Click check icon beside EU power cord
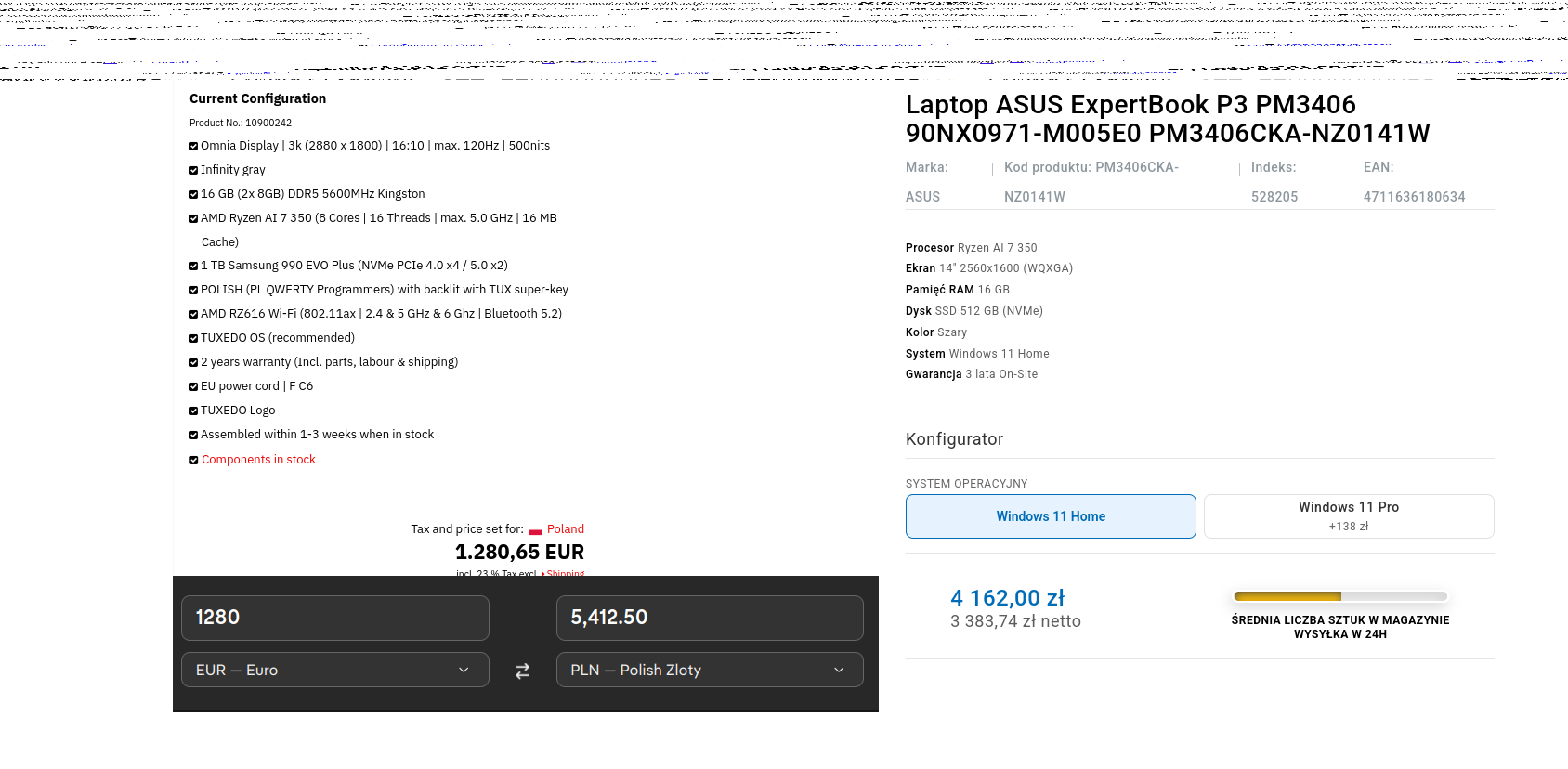 point(193,386)
